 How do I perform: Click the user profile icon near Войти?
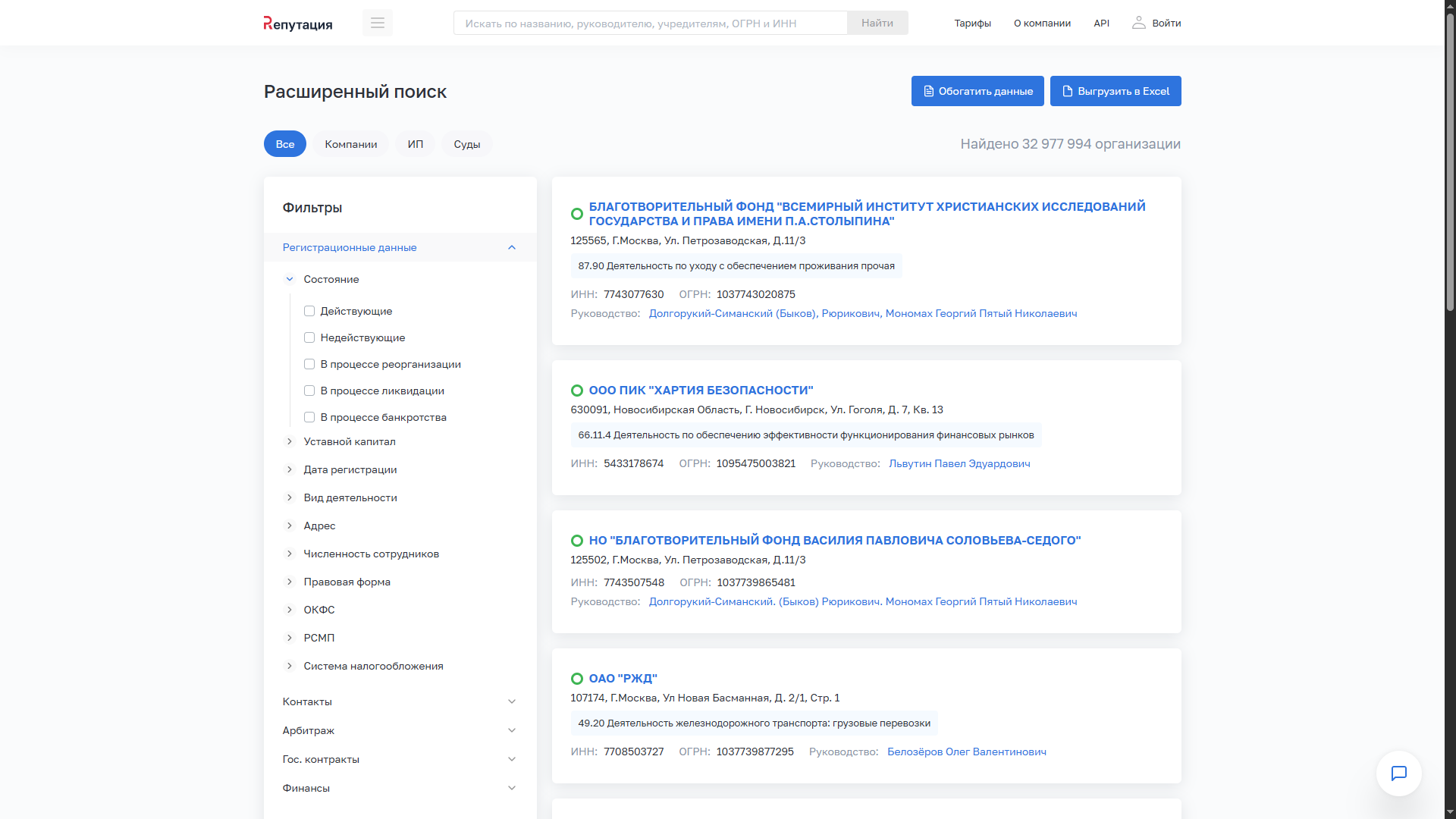(x=1138, y=23)
